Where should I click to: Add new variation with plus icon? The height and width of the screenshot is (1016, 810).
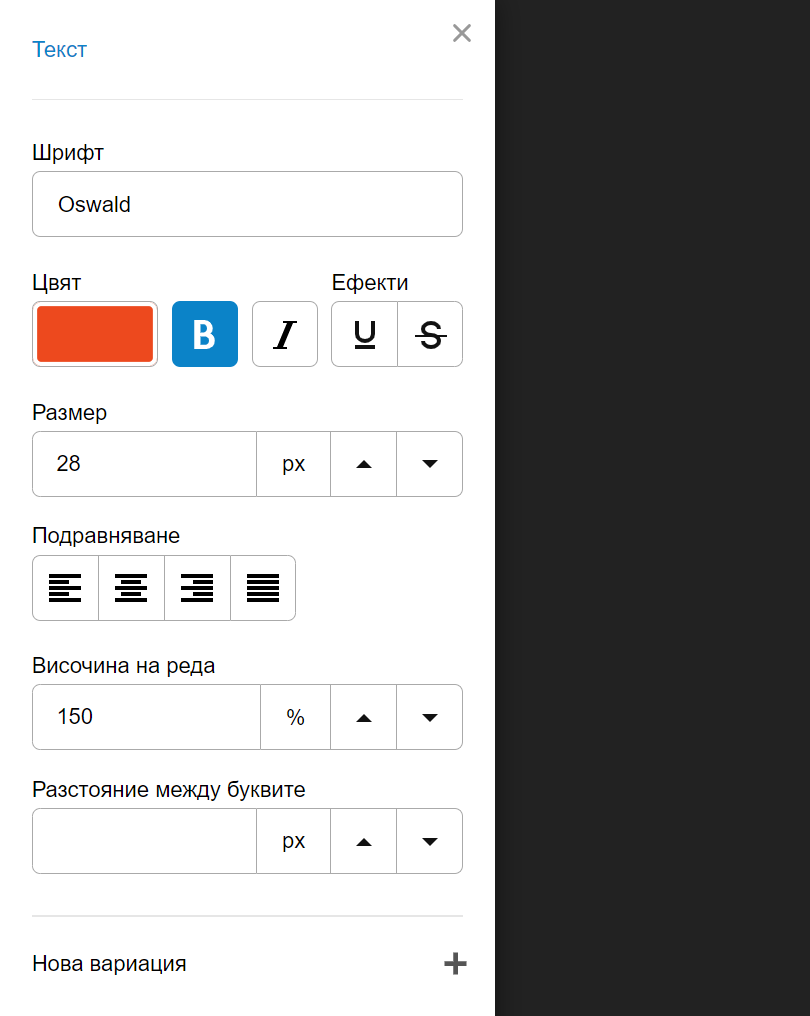click(x=455, y=964)
